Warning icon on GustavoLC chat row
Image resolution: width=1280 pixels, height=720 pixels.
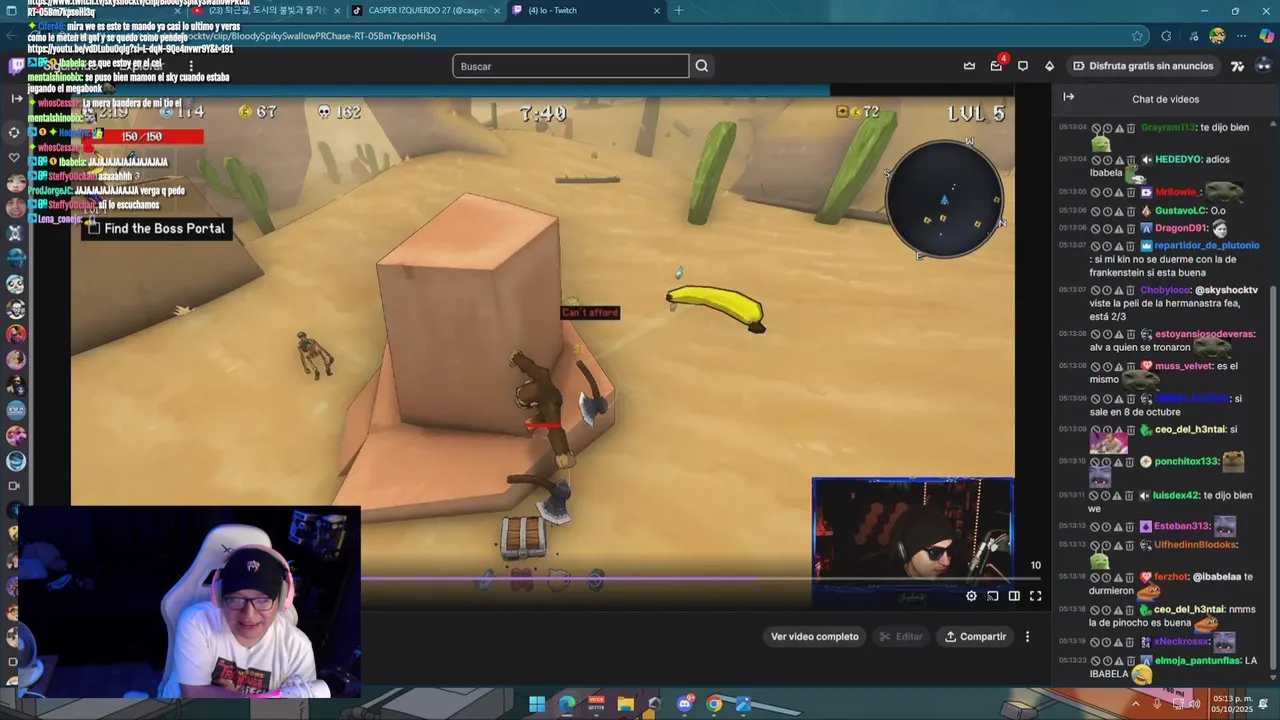tap(1119, 211)
